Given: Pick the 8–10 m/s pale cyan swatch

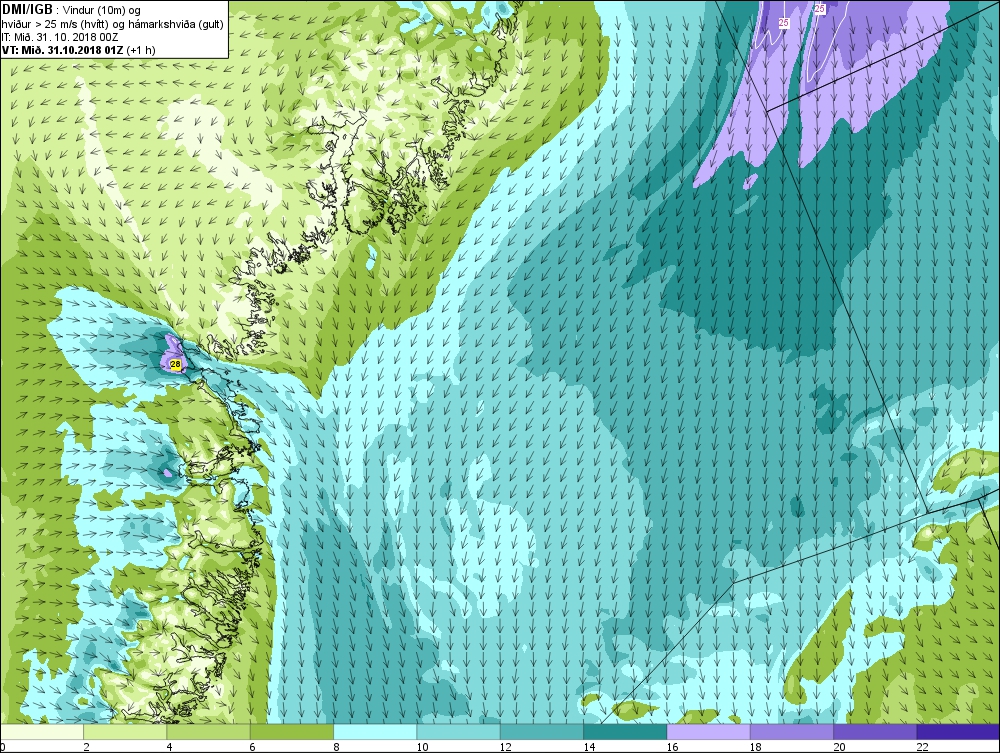Looking at the screenshot, I should tap(375, 732).
